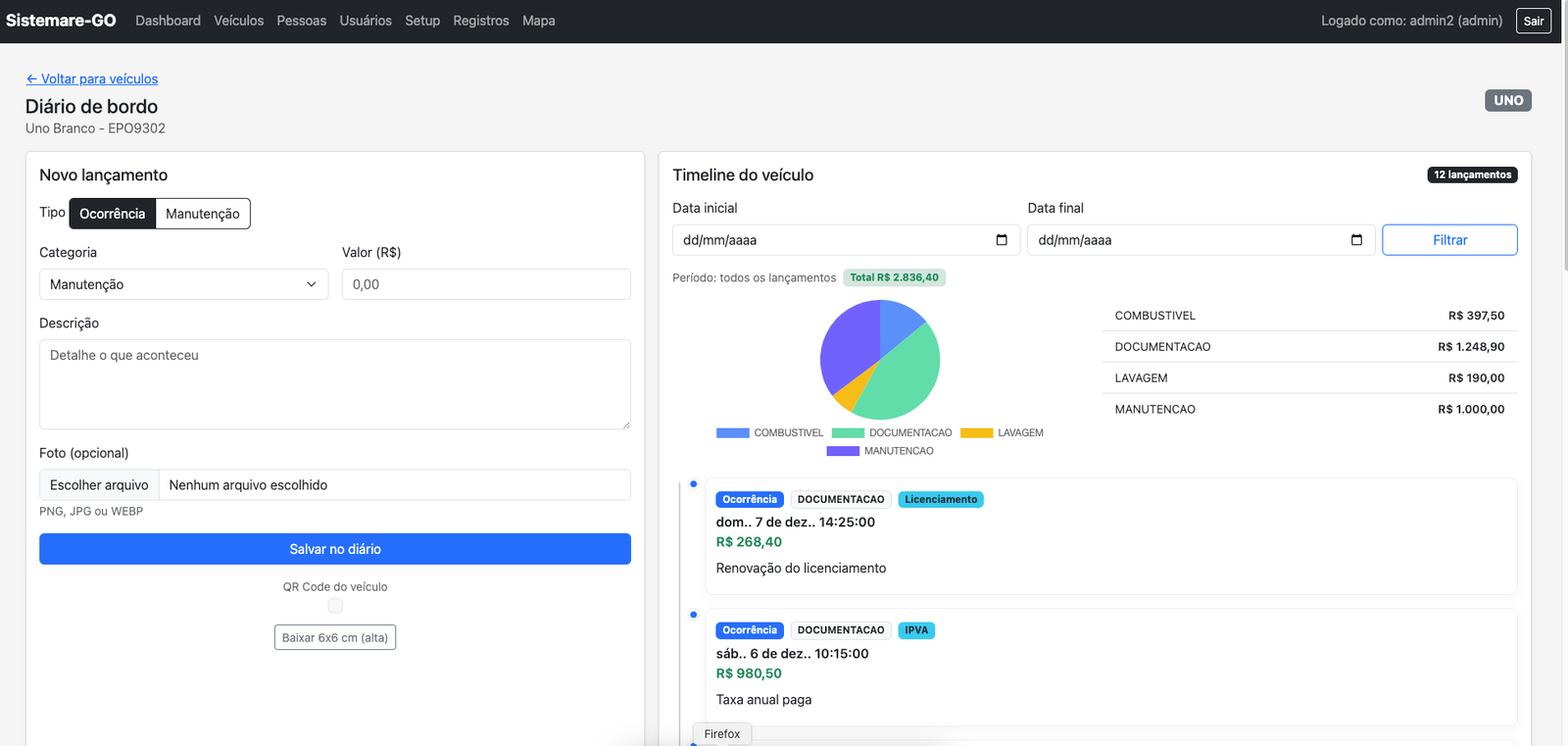Screen dimensions: 1568x746
Task: Toggle the LAVAGEM legend color swatch
Action: pos(977,433)
